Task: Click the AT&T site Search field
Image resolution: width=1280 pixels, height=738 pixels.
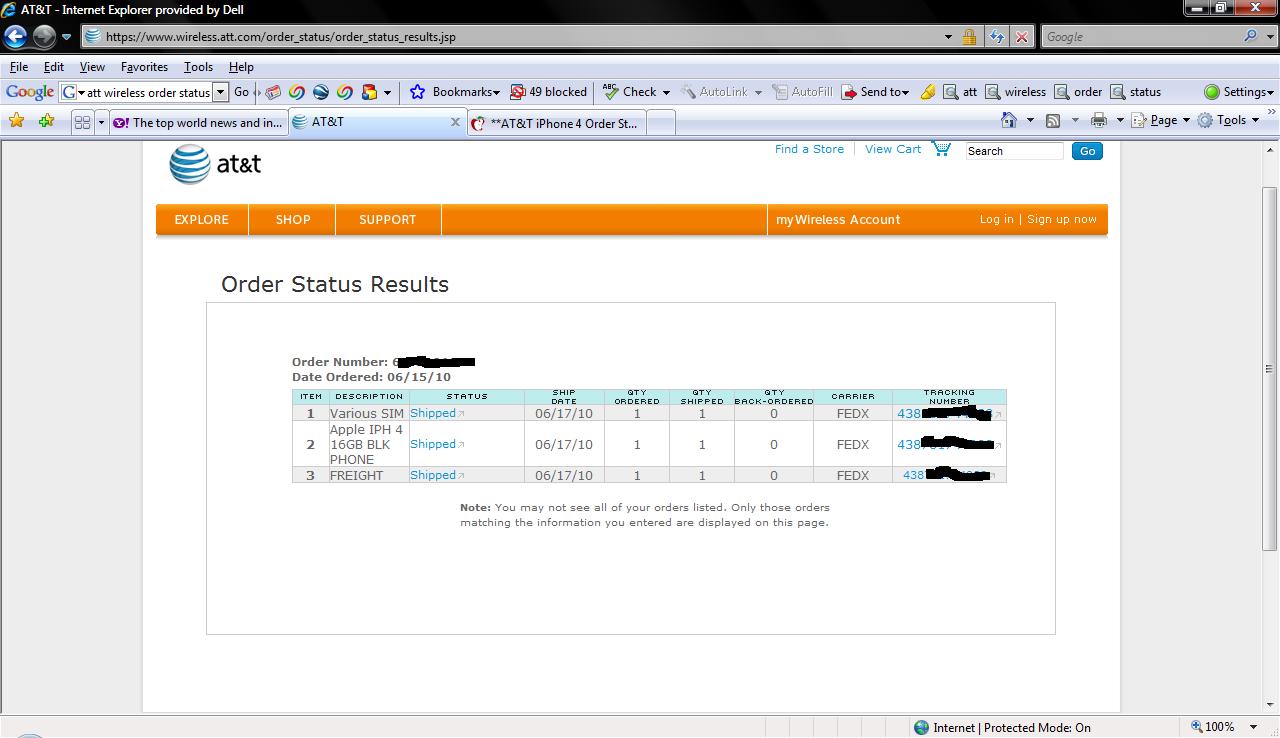Action: (1014, 151)
